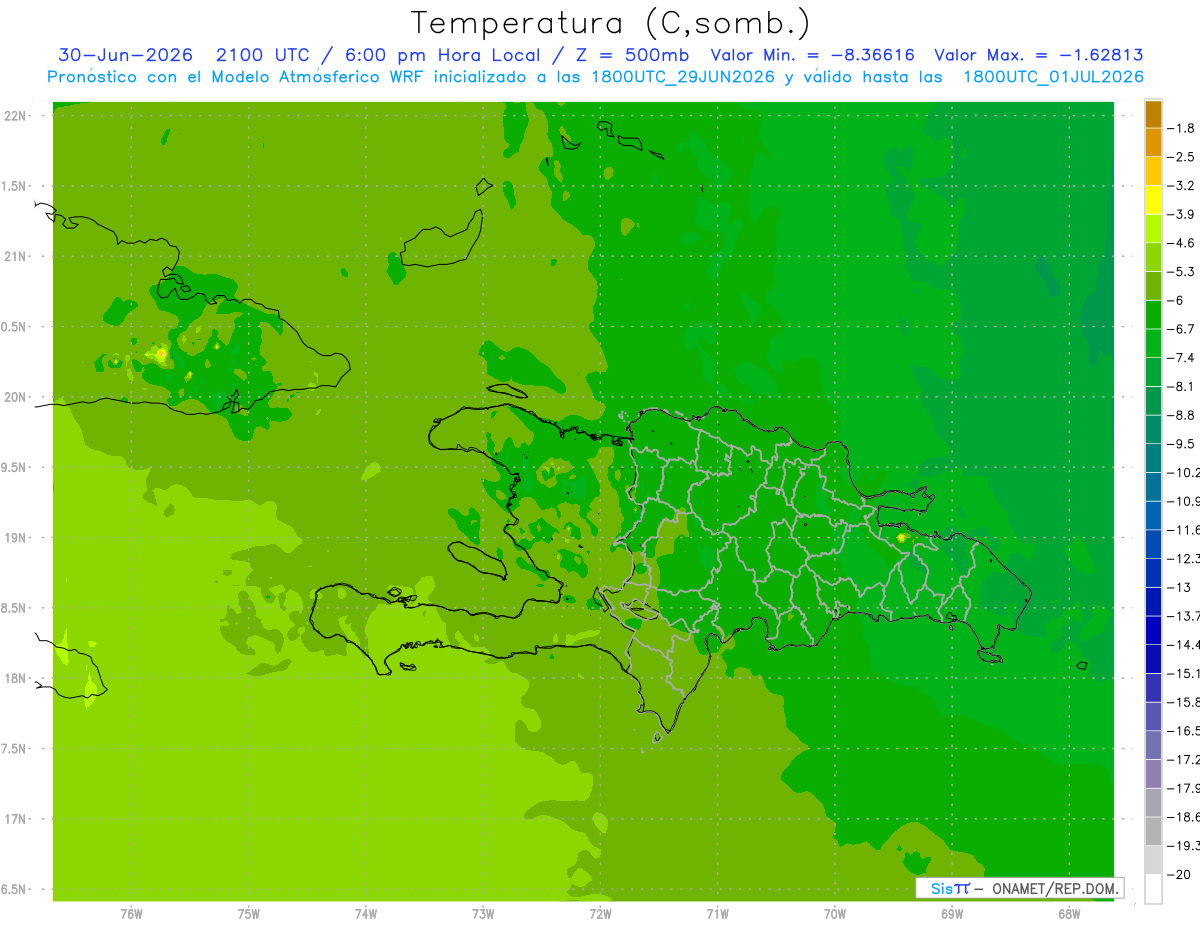Click the "-10.9" color bar label
The image size is (1200, 927).
[1184, 501]
